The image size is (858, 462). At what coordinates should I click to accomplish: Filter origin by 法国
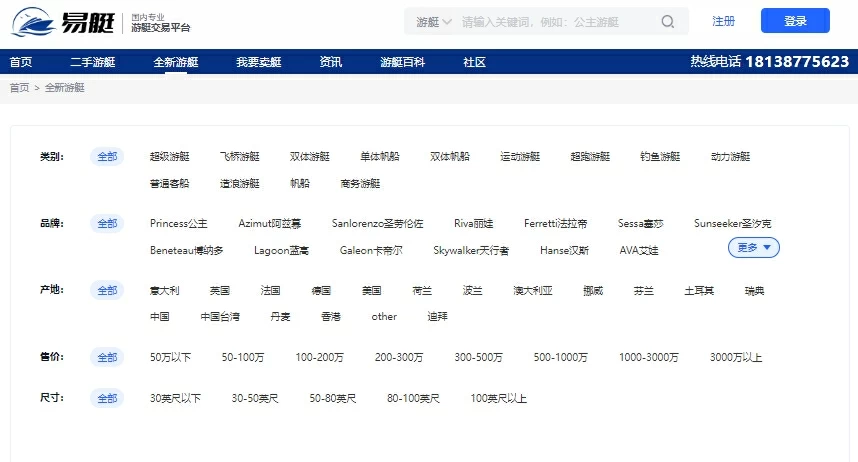[270, 290]
